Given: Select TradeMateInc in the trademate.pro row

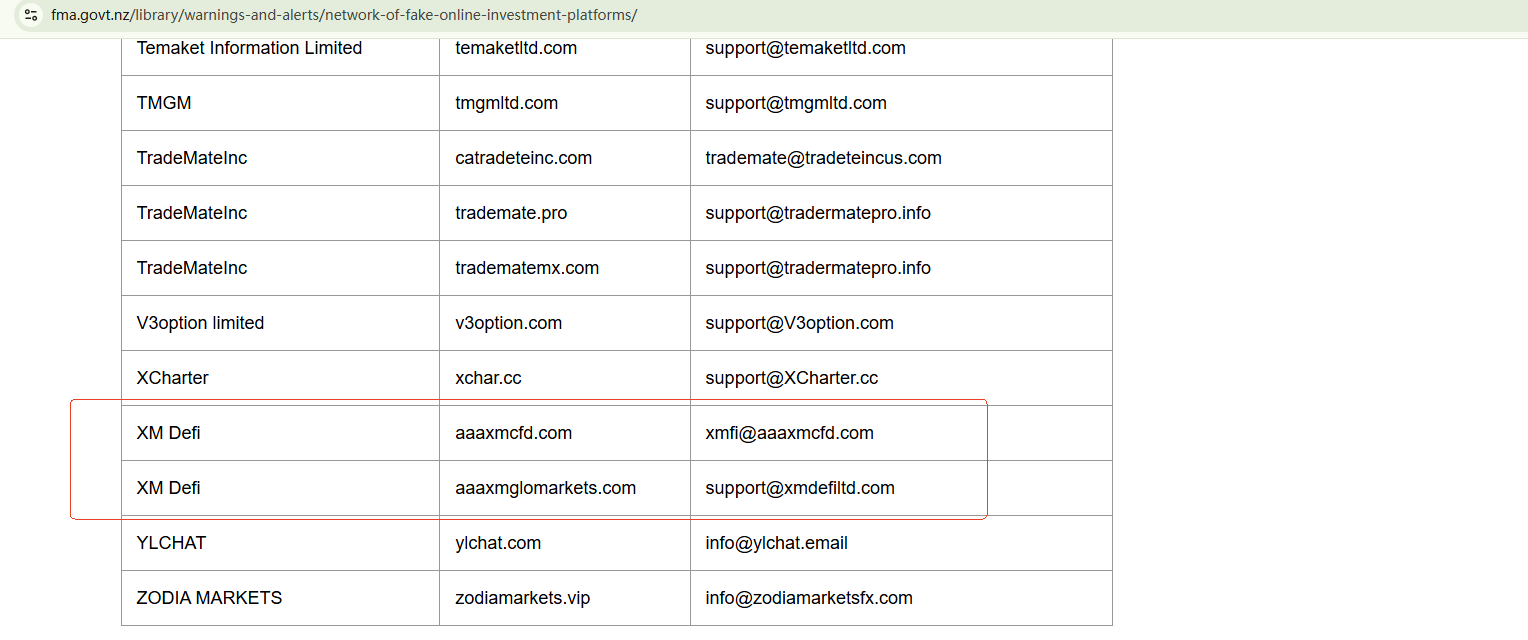Looking at the screenshot, I should click(280, 213).
